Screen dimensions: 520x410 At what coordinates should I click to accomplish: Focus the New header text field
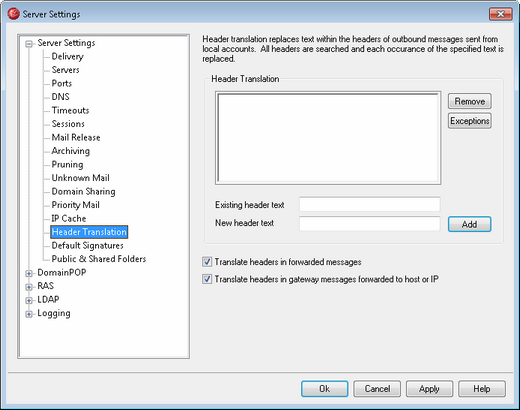pyautogui.click(x=370, y=223)
